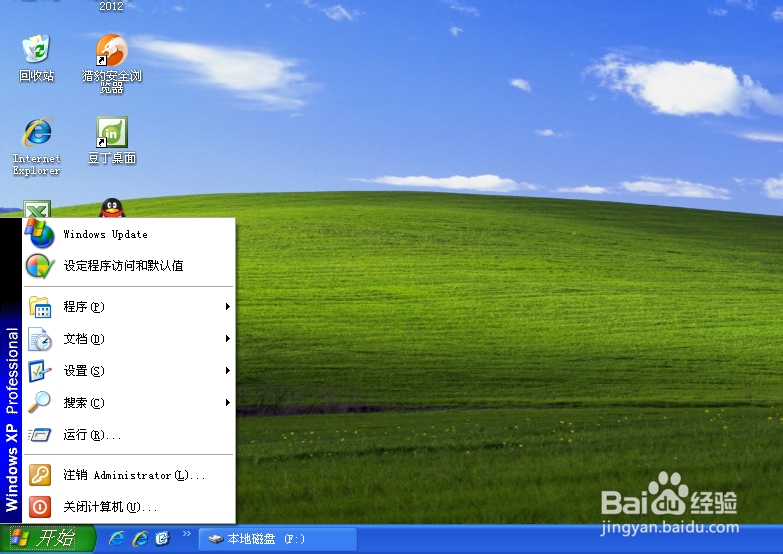Image resolution: width=783 pixels, height=554 pixels.
Task: Open the 回收站 recycle bin desktop icon
Action: 36,56
